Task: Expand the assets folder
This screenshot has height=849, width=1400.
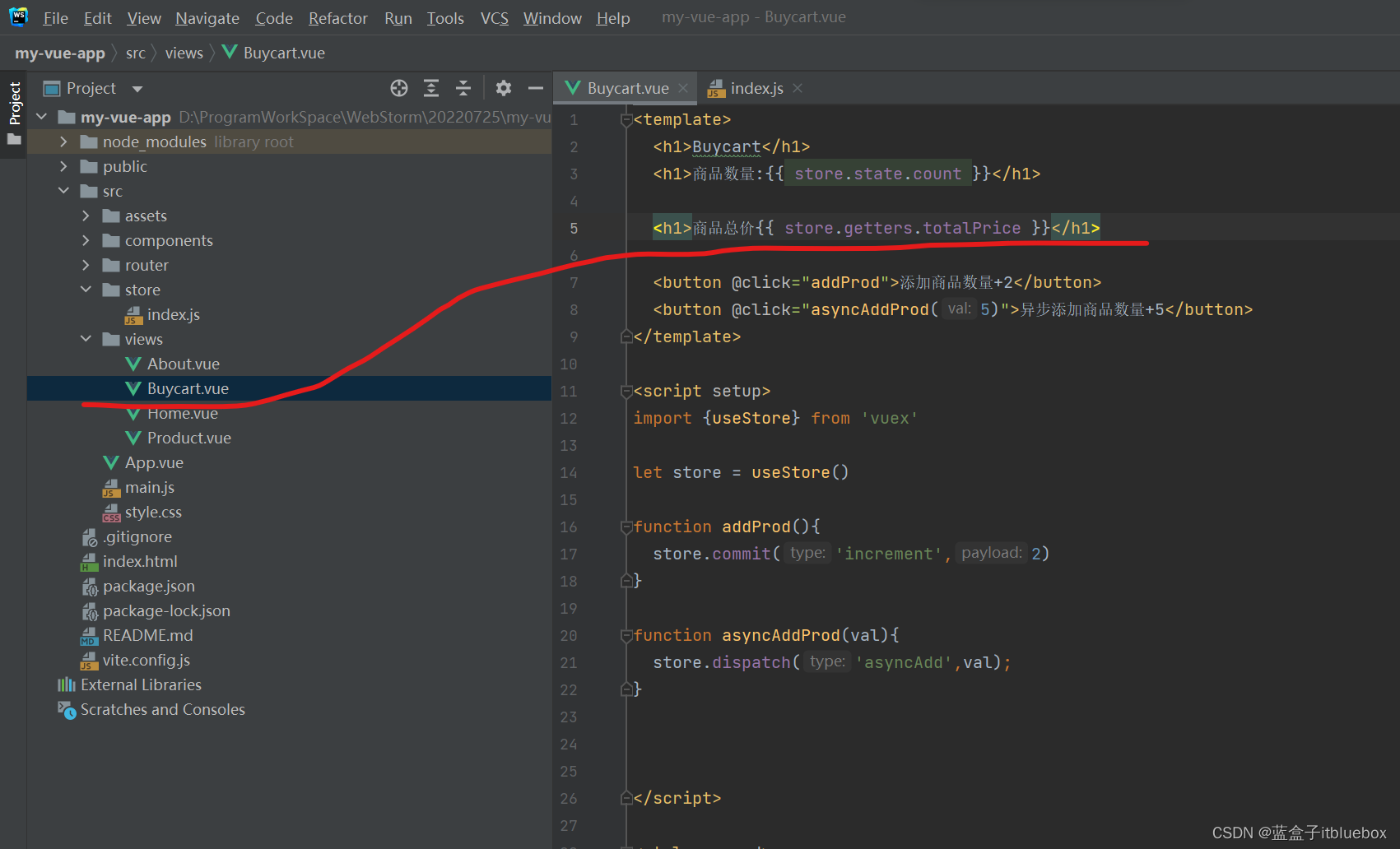Action: 86,216
